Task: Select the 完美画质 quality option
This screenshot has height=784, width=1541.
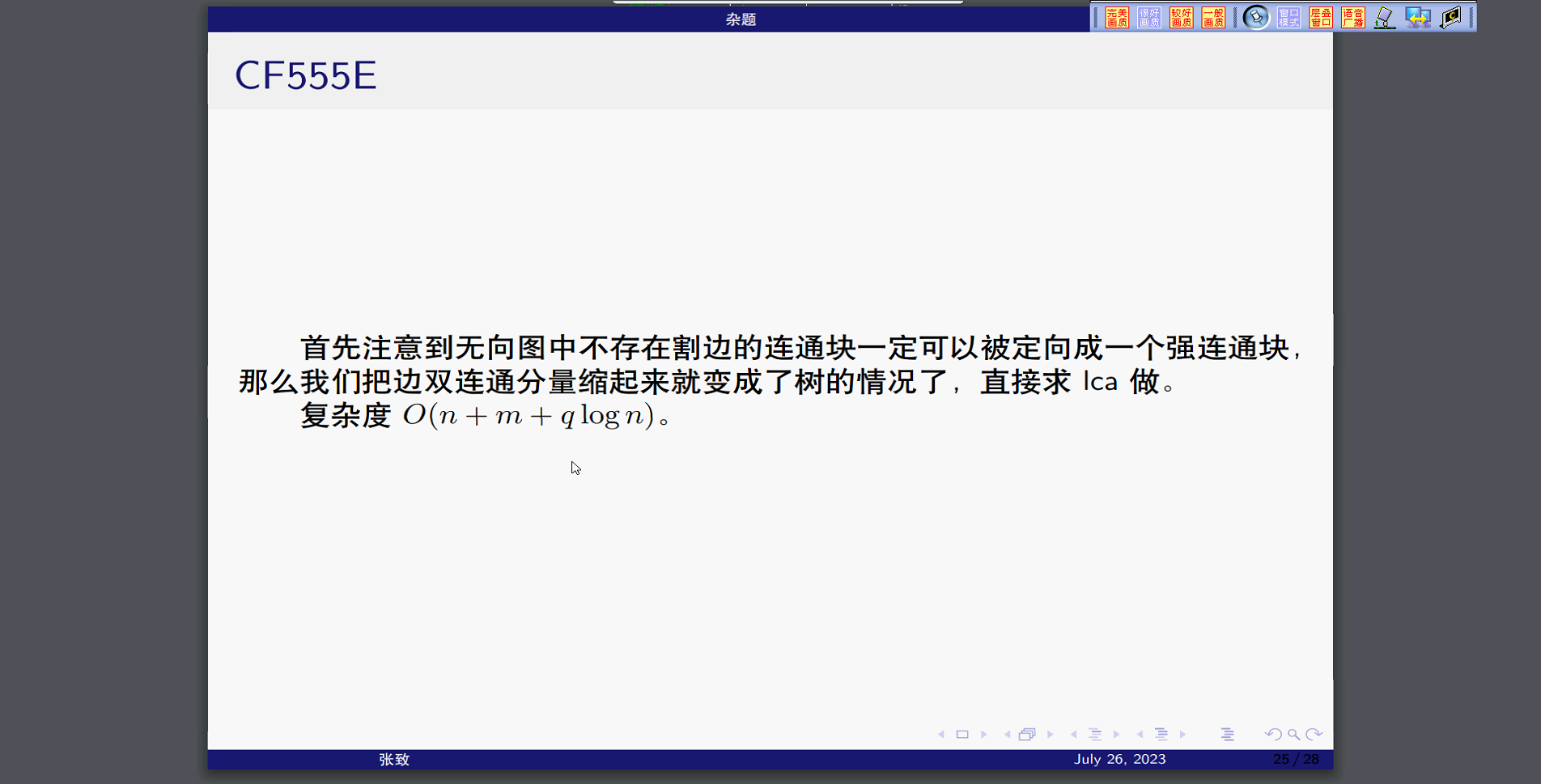Action: (1117, 17)
